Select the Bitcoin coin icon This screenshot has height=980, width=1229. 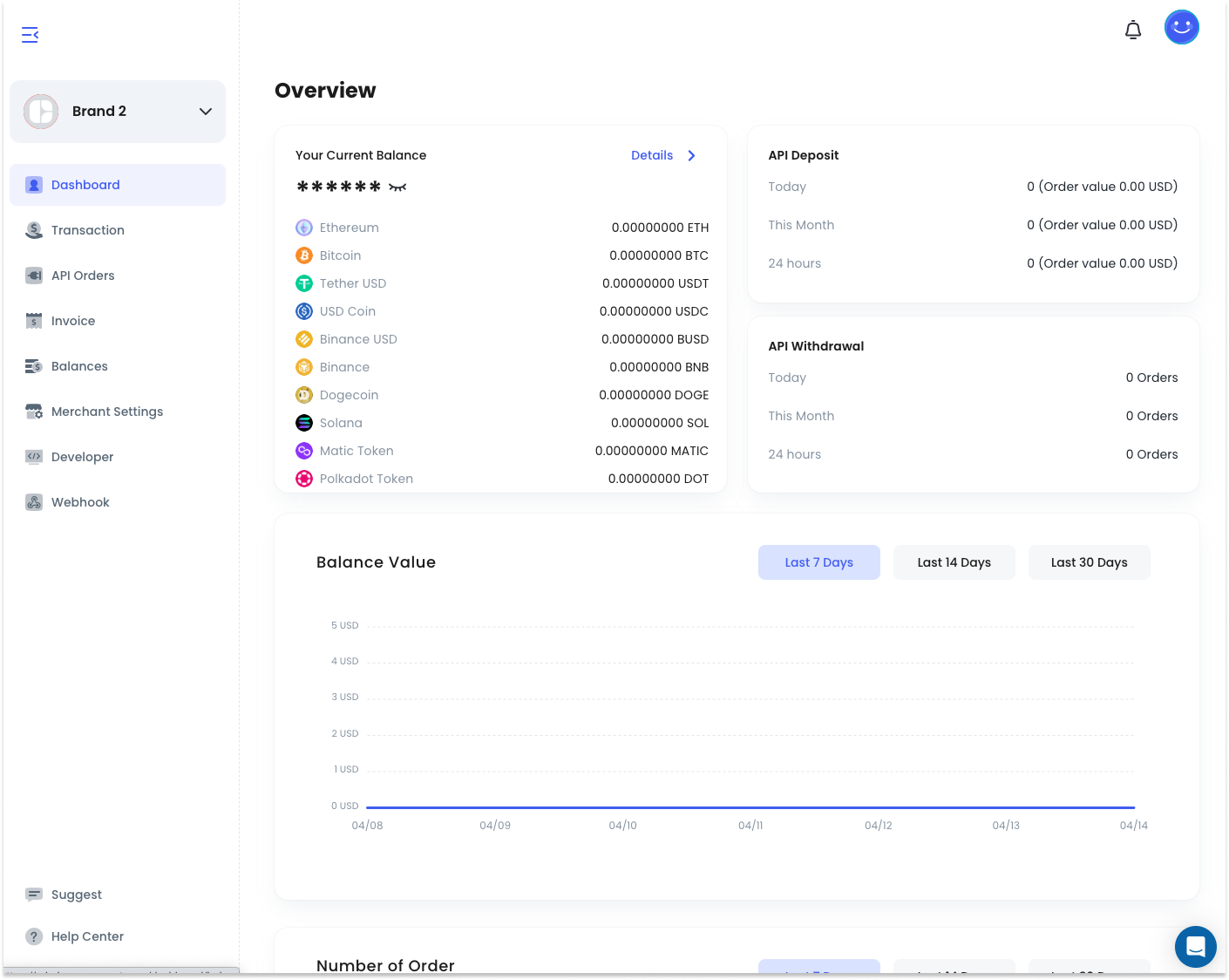pos(304,255)
